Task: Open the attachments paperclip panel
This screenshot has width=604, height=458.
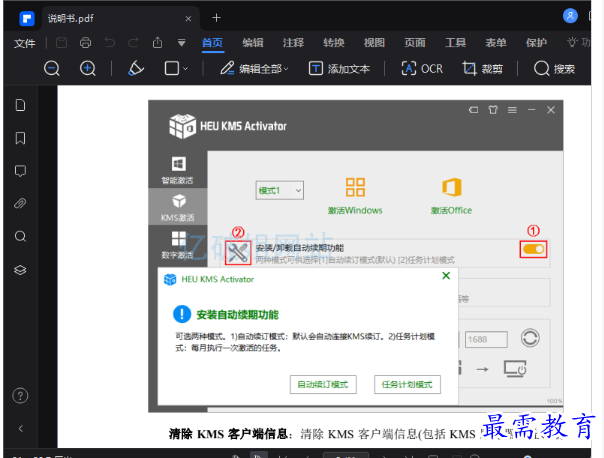Action: click(x=20, y=203)
